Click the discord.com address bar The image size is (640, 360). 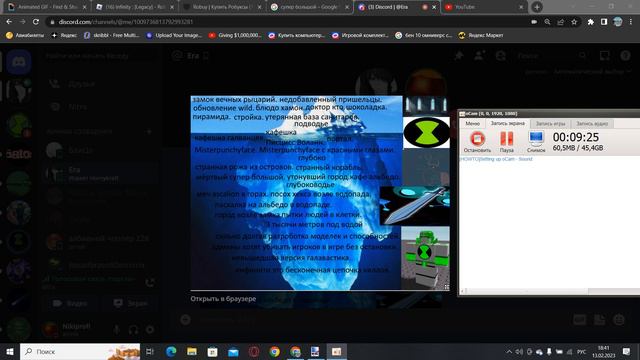pyautogui.click(x=286, y=22)
